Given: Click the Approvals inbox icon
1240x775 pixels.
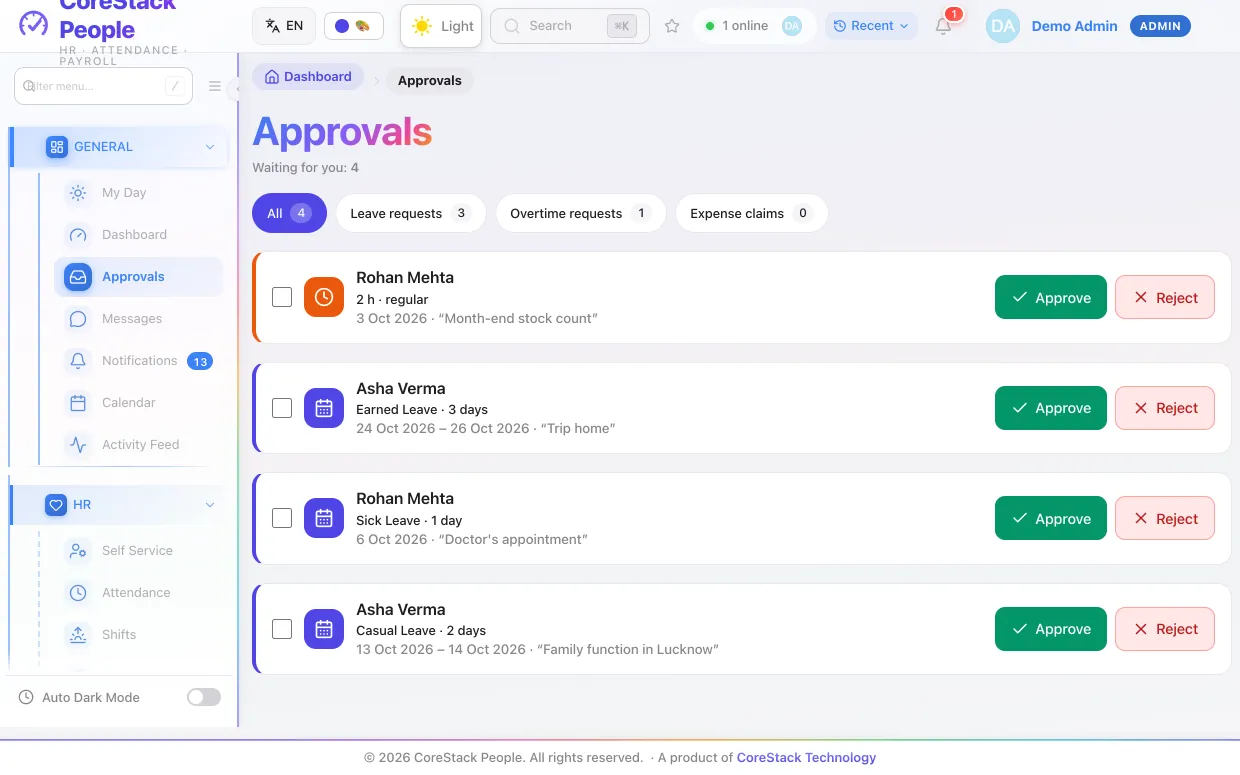Looking at the screenshot, I should (78, 277).
